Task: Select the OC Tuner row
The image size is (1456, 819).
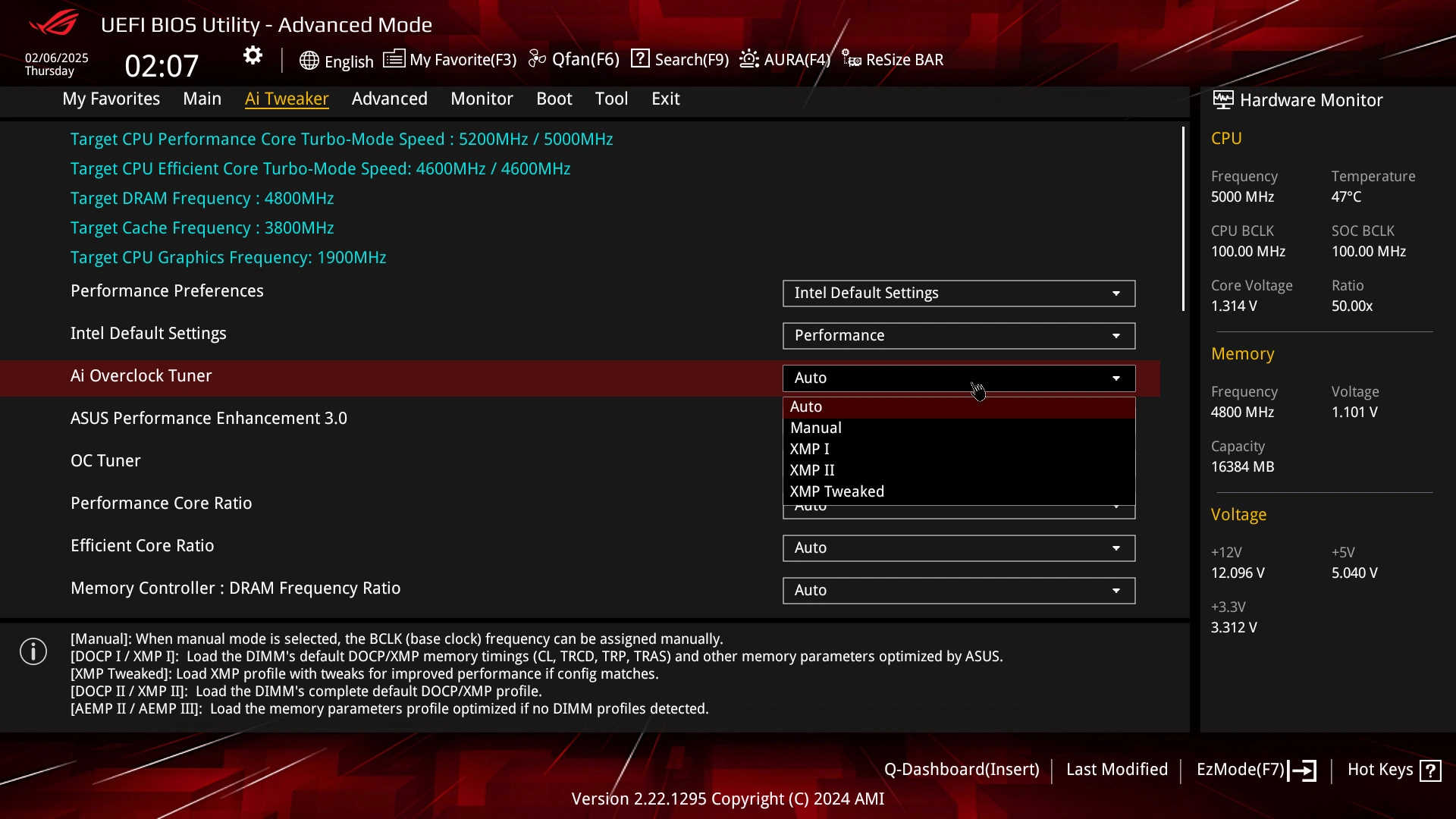Action: [x=105, y=461]
